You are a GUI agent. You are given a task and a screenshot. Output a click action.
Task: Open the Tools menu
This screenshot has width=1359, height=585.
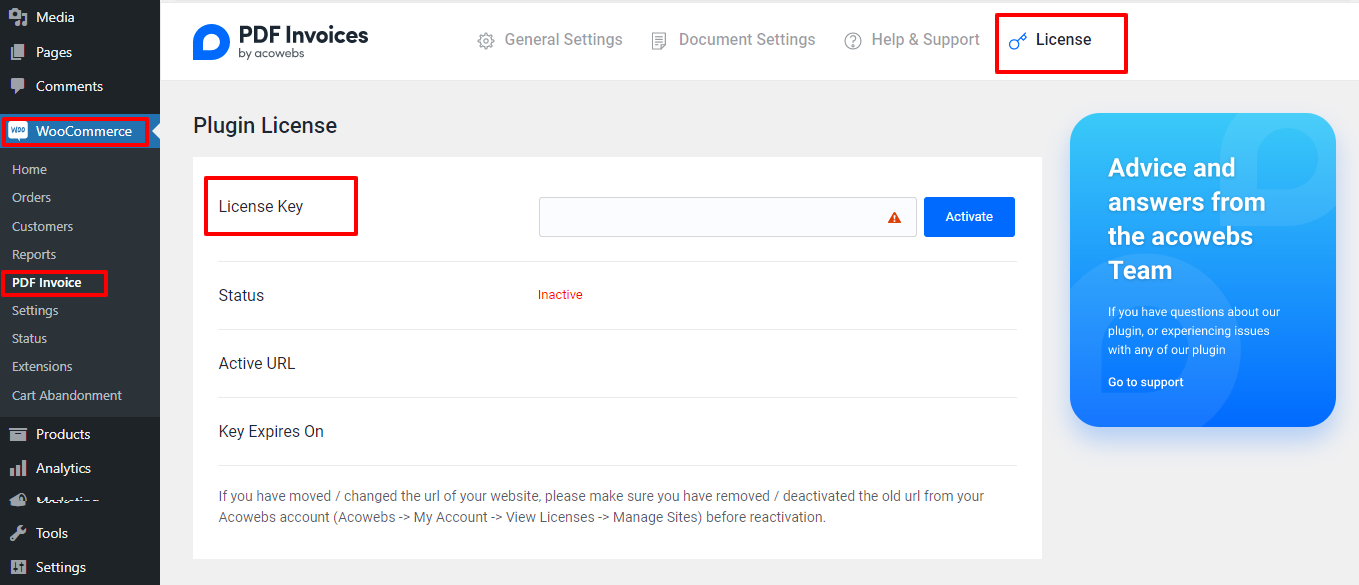coord(80,533)
